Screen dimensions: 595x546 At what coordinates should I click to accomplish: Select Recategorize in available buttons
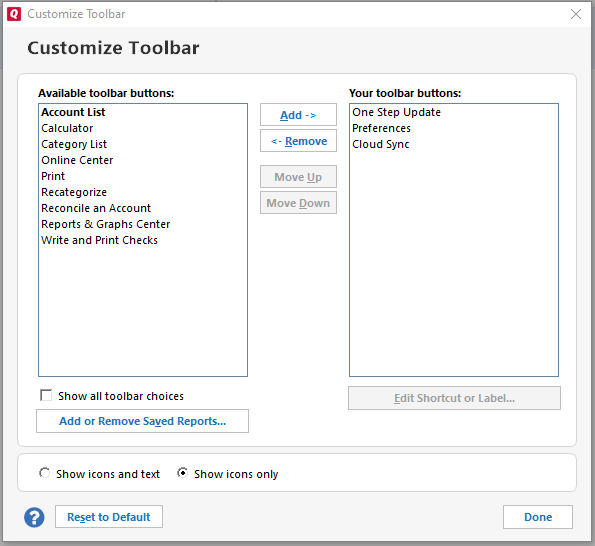pyautogui.click(x=143, y=192)
